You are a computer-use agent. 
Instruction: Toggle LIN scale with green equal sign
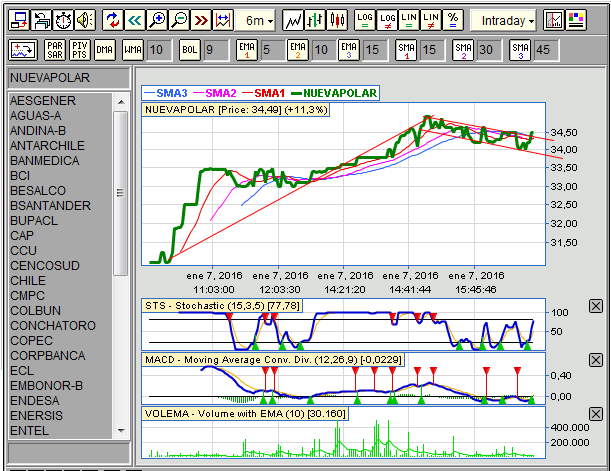409,20
